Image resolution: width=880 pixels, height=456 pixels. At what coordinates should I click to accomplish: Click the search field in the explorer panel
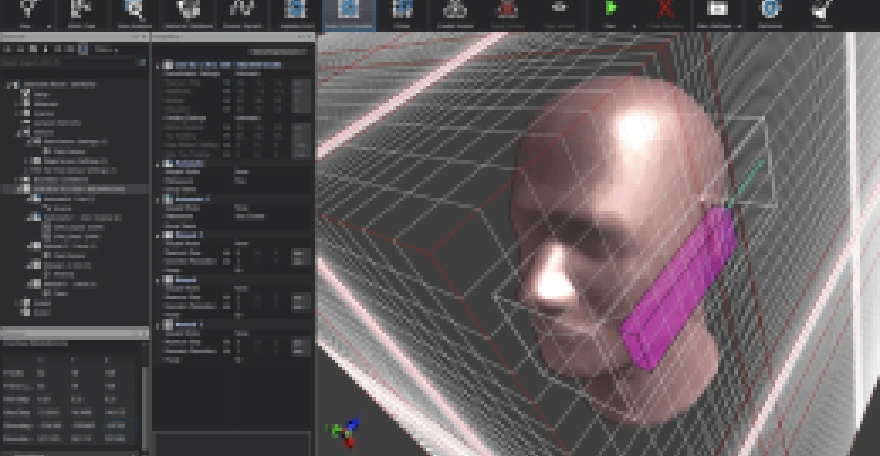[x=68, y=63]
